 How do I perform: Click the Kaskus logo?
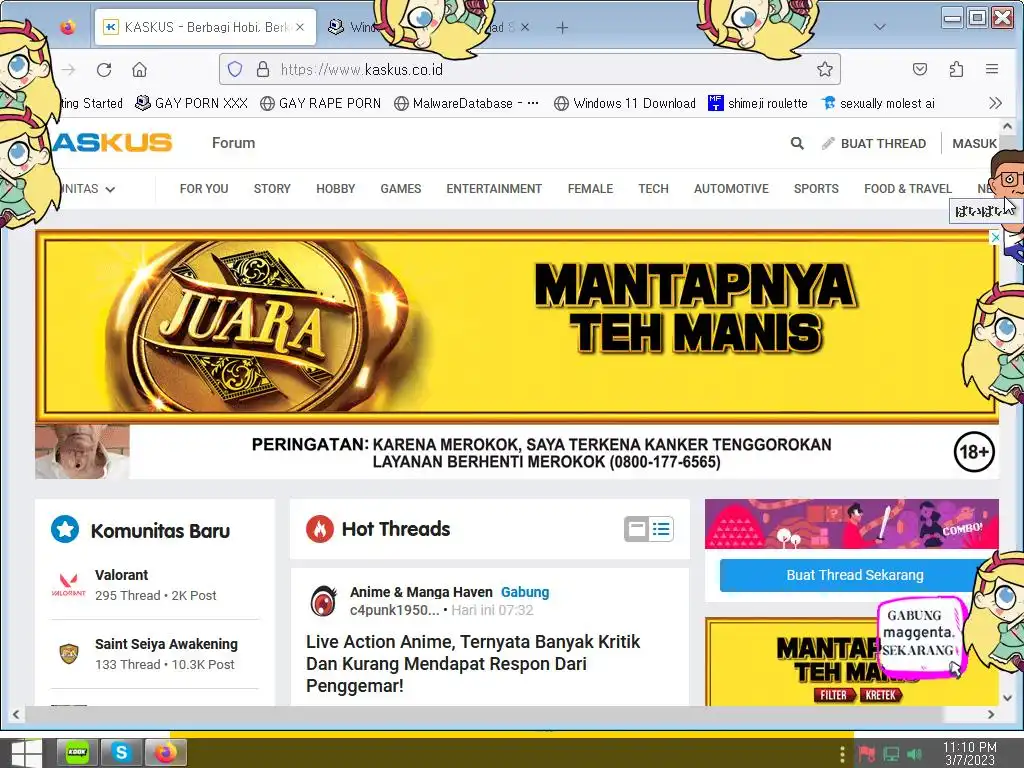tap(112, 143)
